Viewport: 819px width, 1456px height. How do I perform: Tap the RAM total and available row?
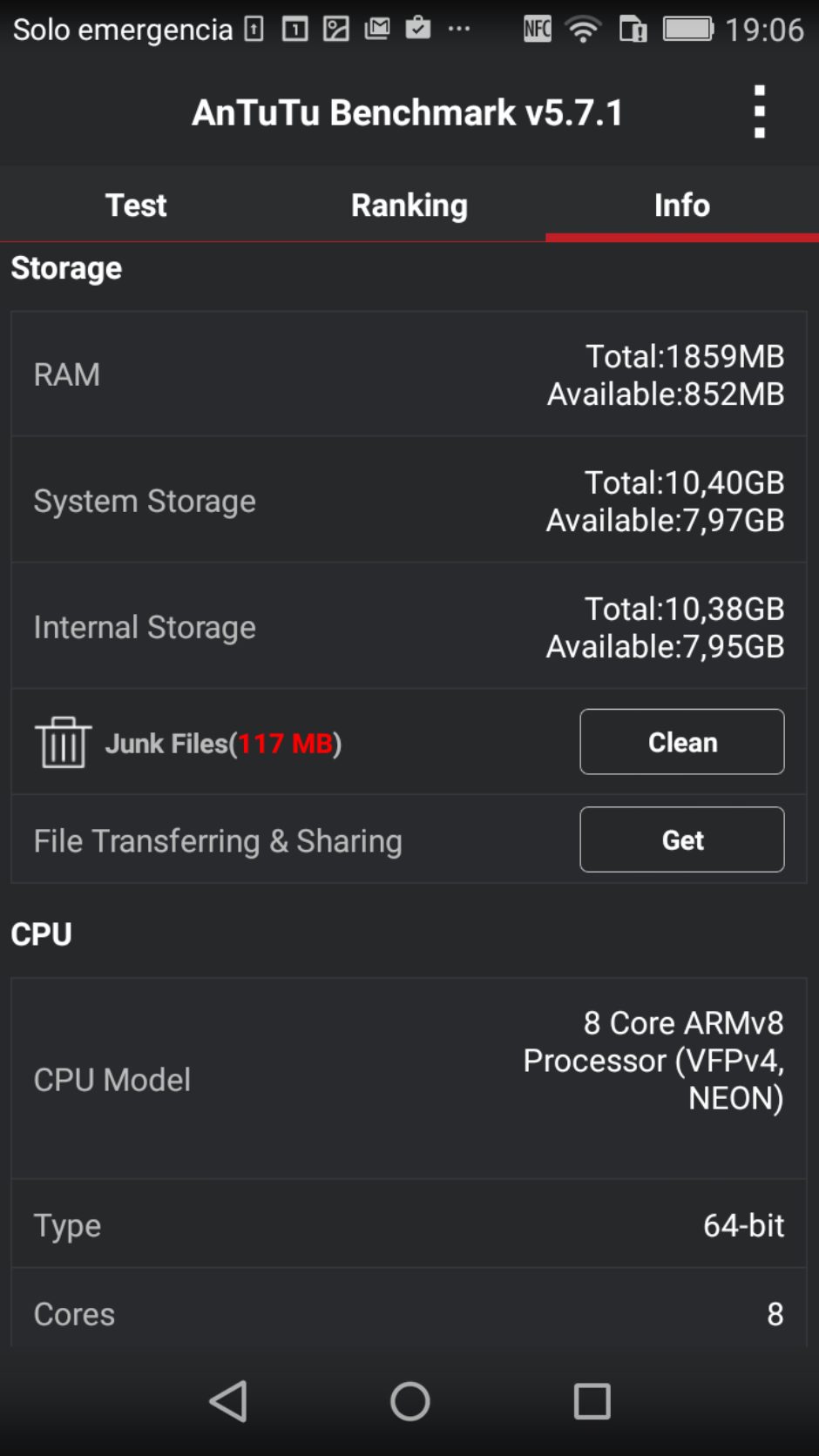[x=409, y=374]
